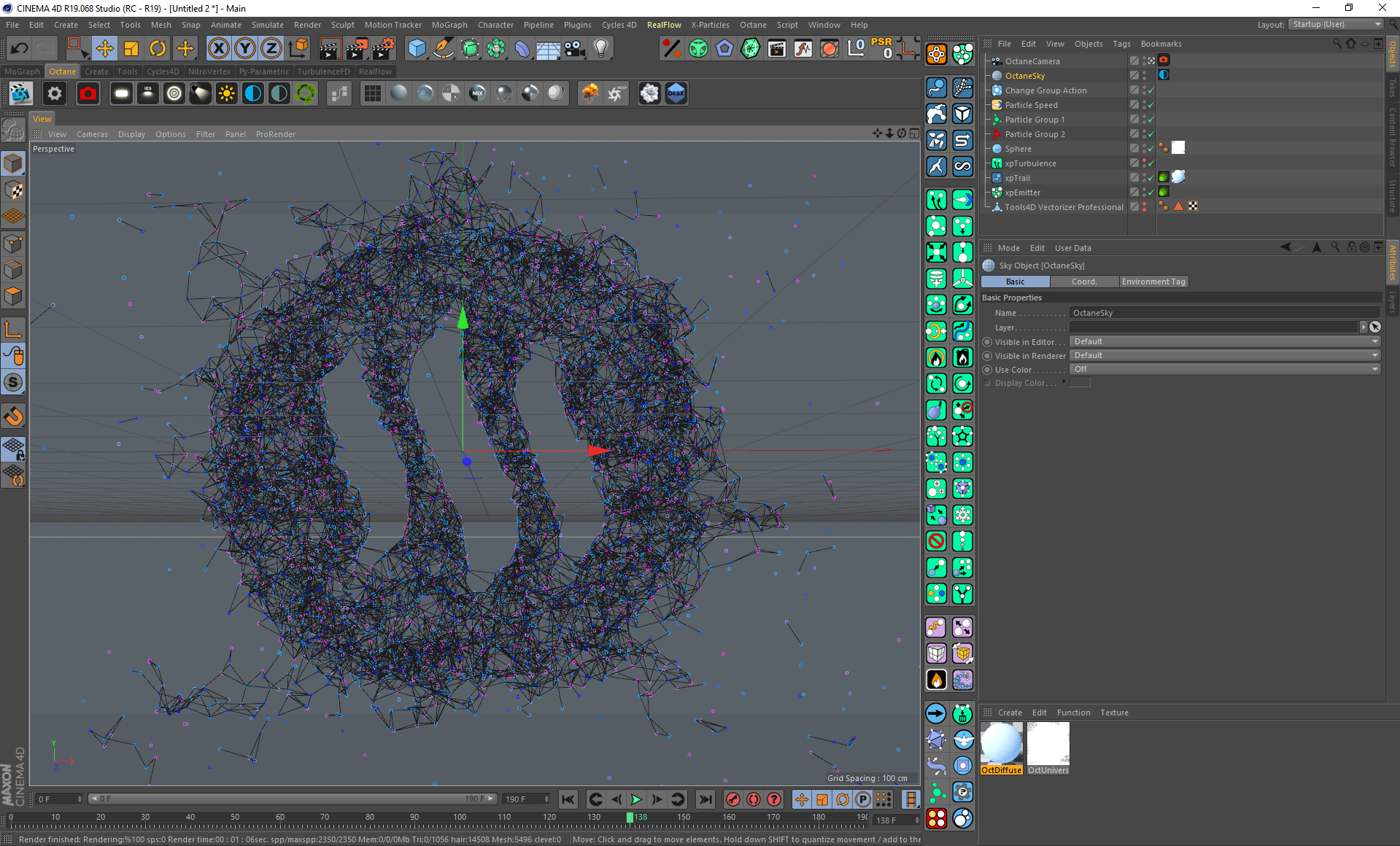Click the Octane Node Editor icon
Viewport: 1400px width, 846px height.
click(339, 93)
